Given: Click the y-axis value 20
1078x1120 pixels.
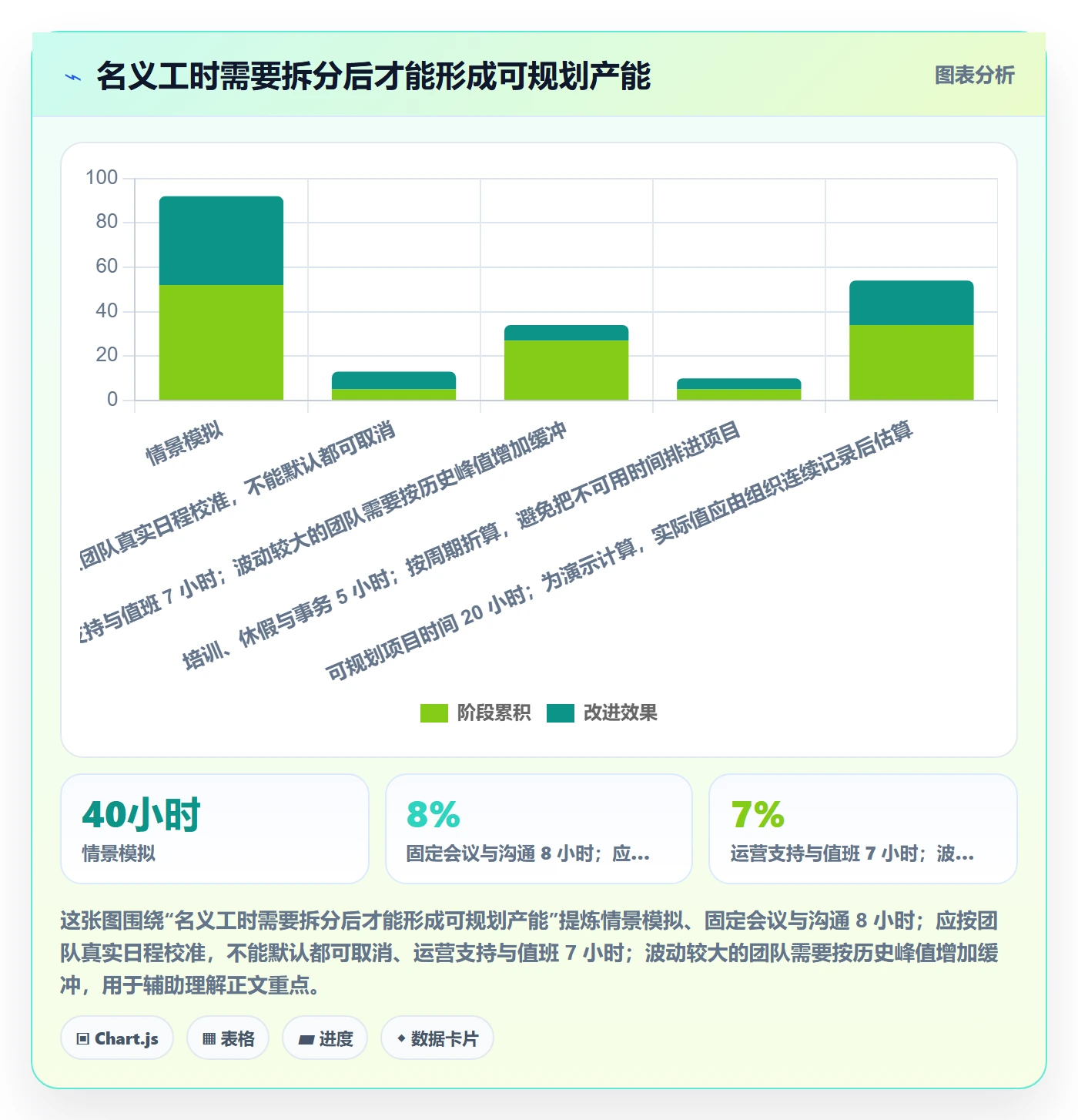Looking at the screenshot, I should (107, 355).
